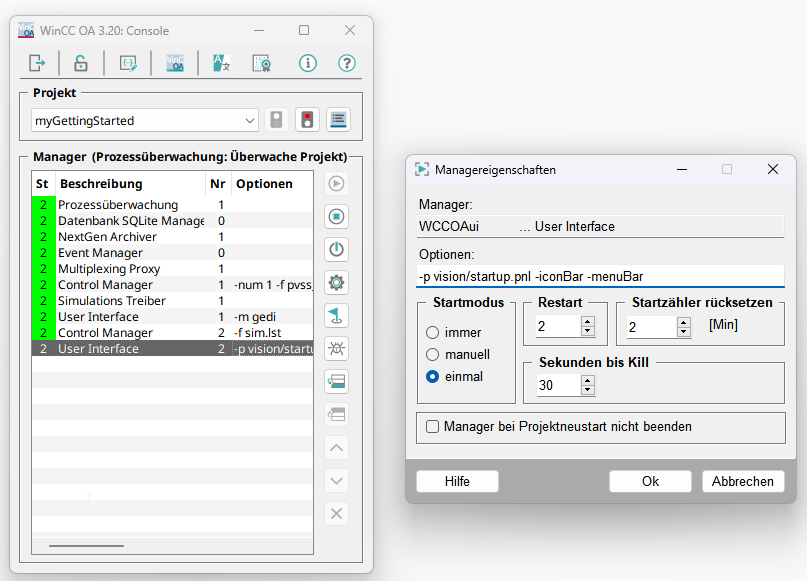807x581 pixels.
Task: Select the User Interface '-p vision/startu' row
Action: [x=172, y=348]
